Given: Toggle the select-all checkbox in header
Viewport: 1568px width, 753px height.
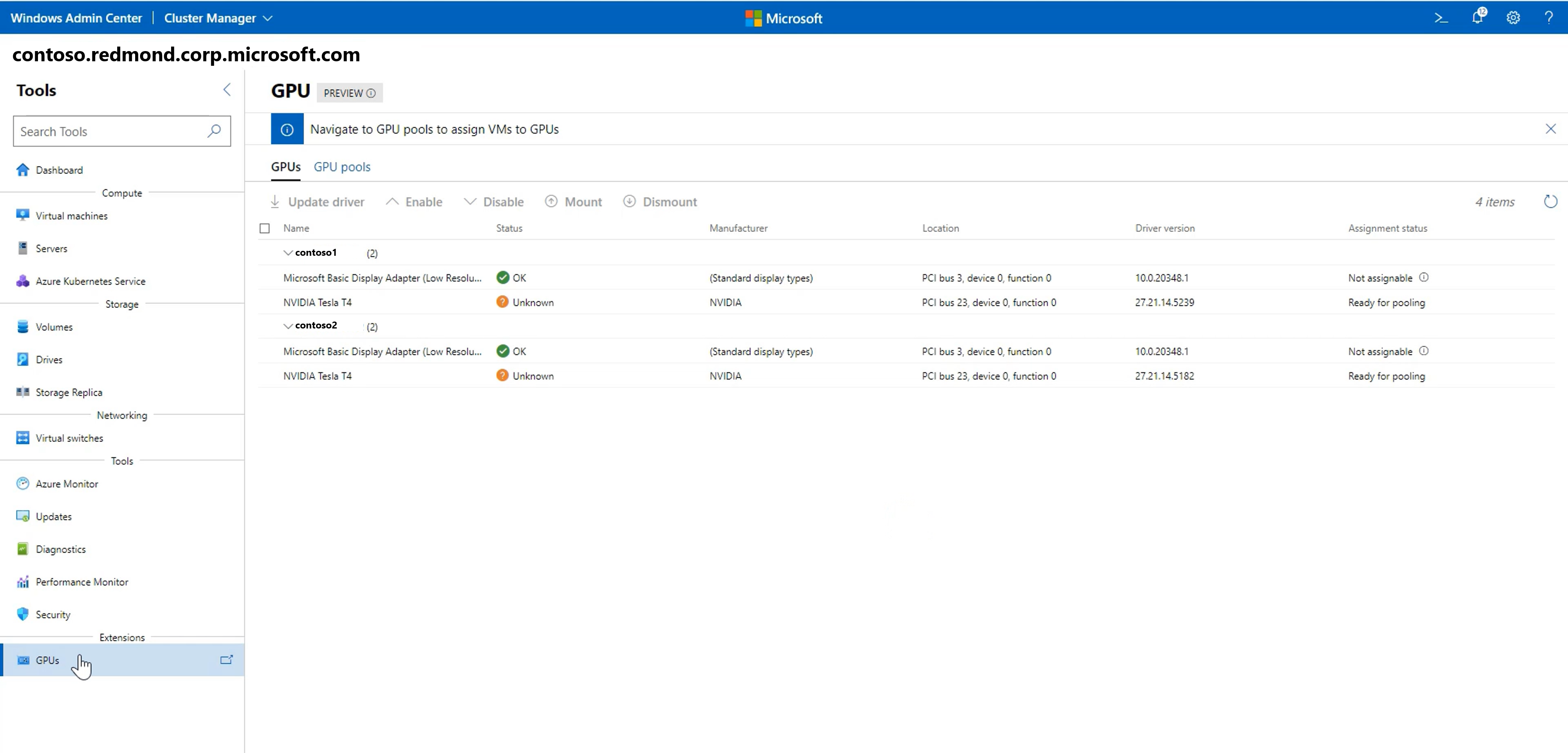Looking at the screenshot, I should tap(265, 228).
